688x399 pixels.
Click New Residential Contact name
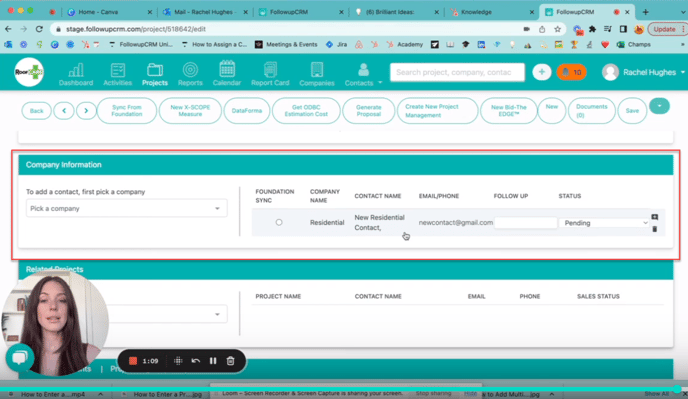[380, 223]
